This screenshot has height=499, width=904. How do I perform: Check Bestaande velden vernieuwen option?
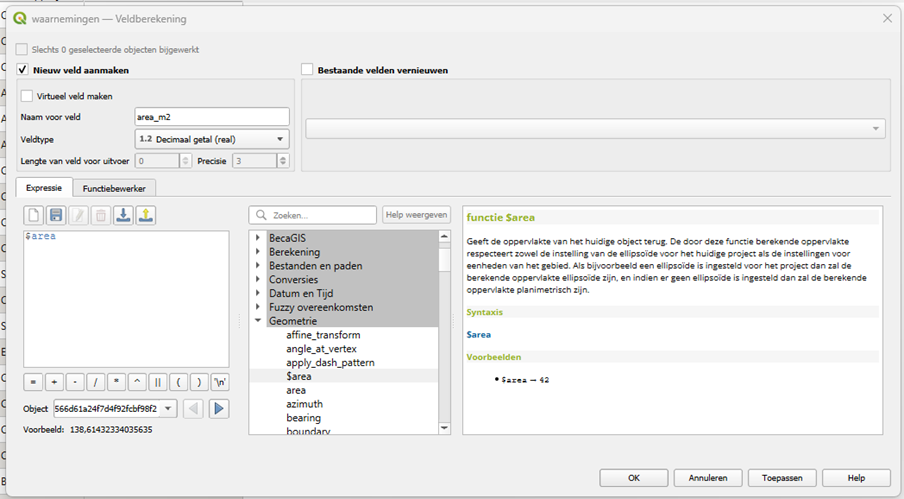[x=308, y=70]
